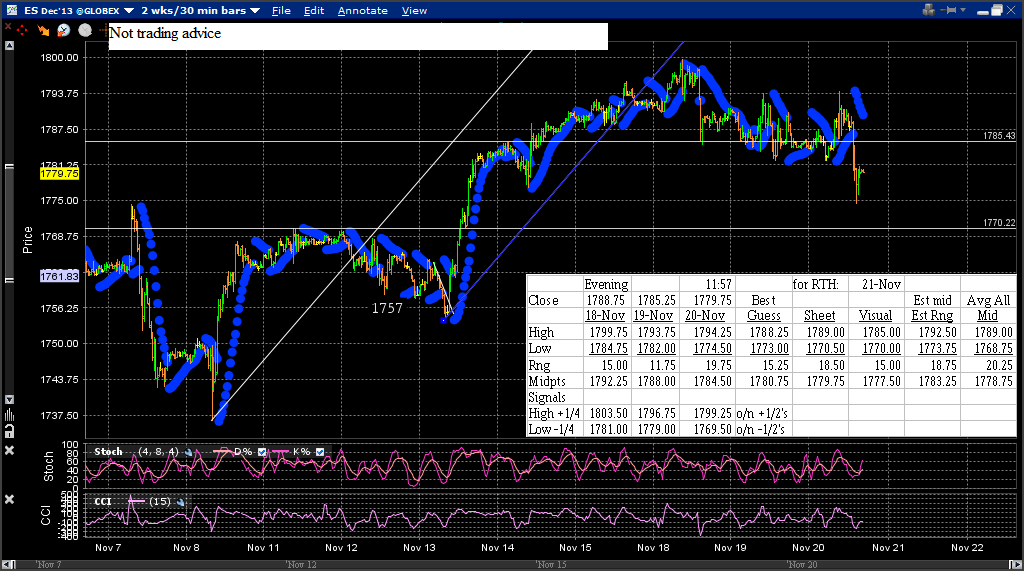Click the 1800.00 price axis label
This screenshot has width=1024, height=571.
pyautogui.click(x=59, y=57)
